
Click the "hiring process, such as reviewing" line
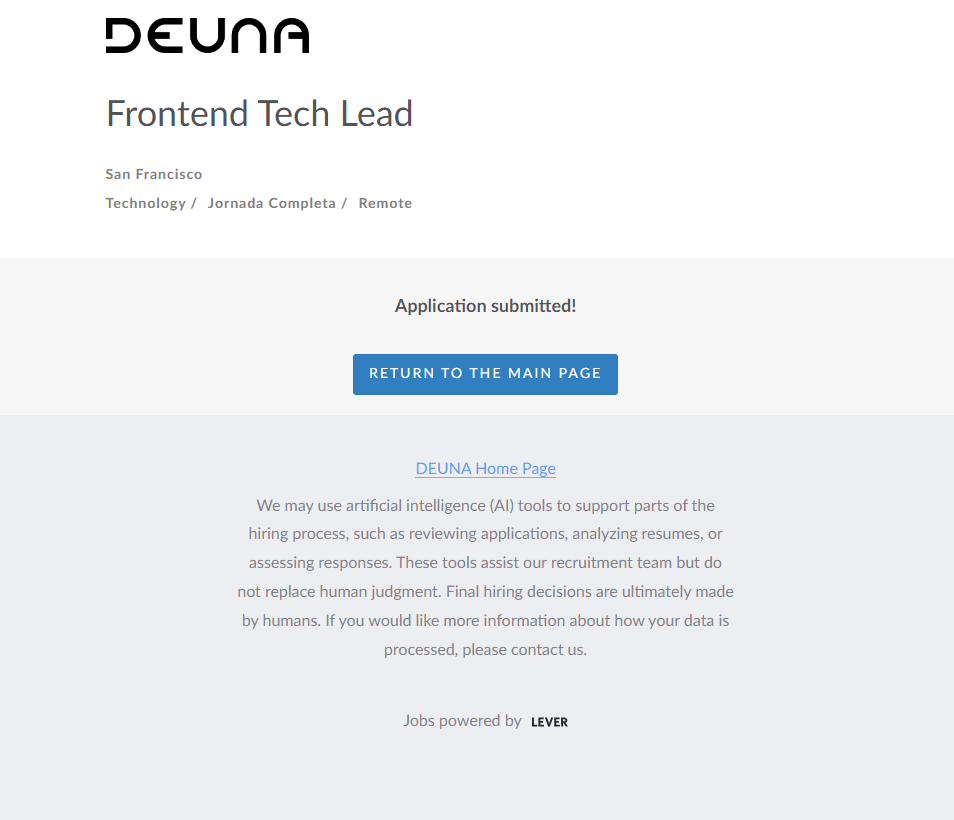[x=485, y=534]
